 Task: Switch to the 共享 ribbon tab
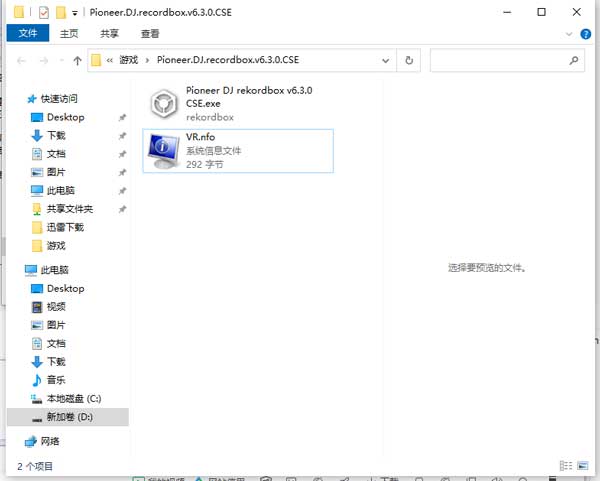coord(109,34)
